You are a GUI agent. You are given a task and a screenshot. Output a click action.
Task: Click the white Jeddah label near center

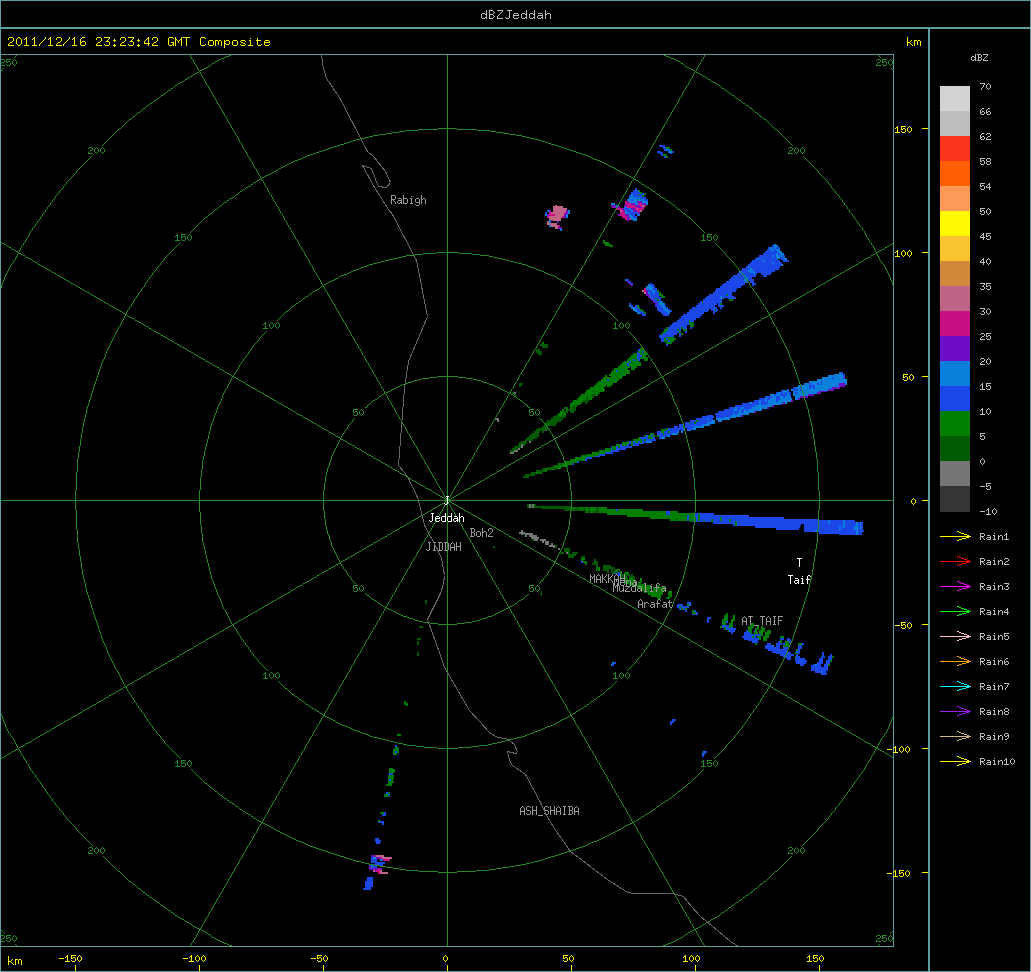pyautogui.click(x=446, y=518)
